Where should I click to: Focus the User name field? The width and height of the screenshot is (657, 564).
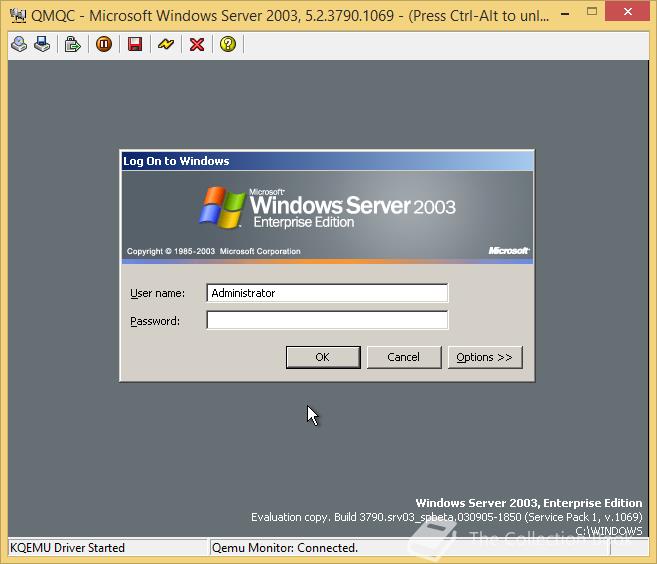327,293
